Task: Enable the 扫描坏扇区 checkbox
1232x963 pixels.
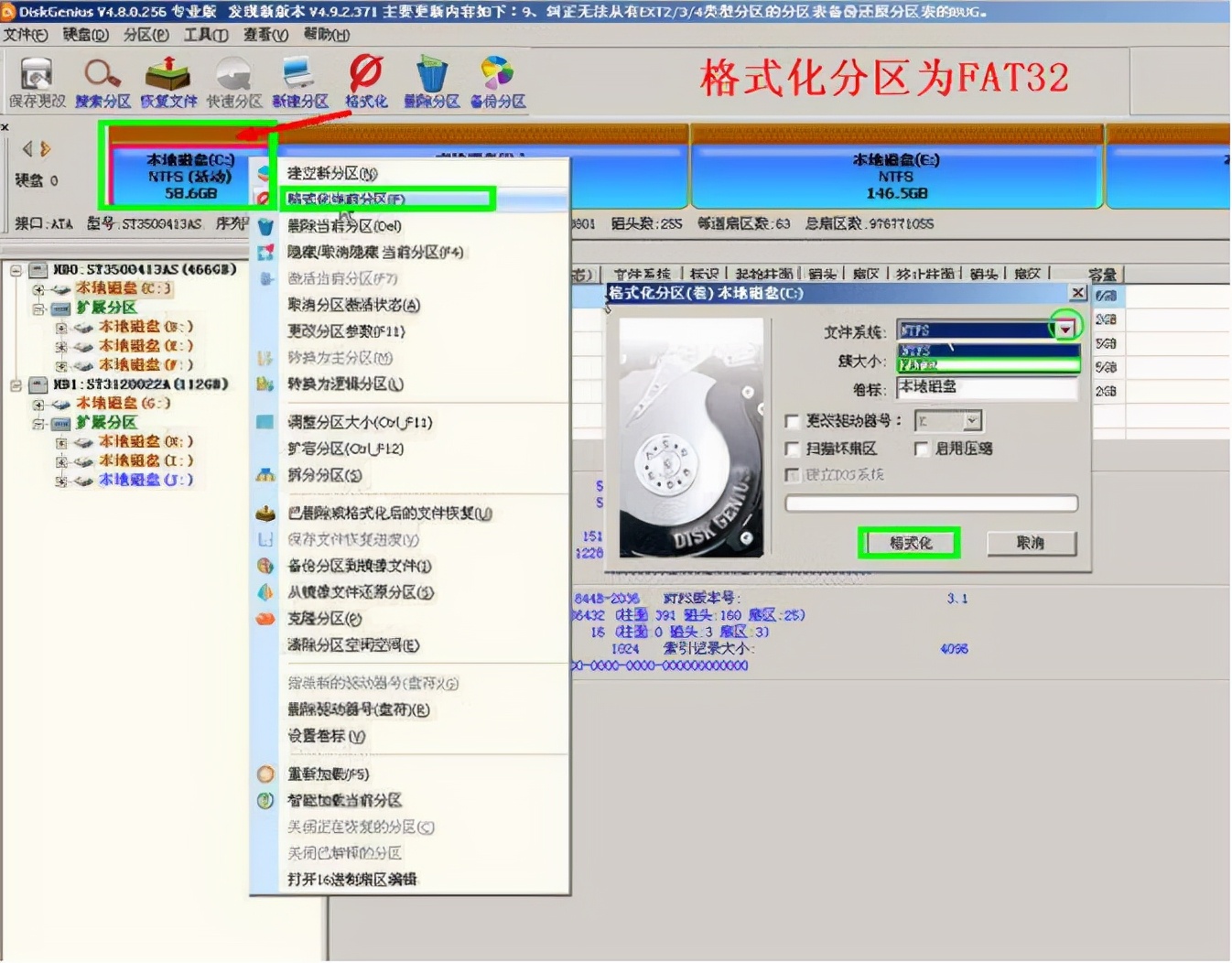Action: [x=793, y=449]
